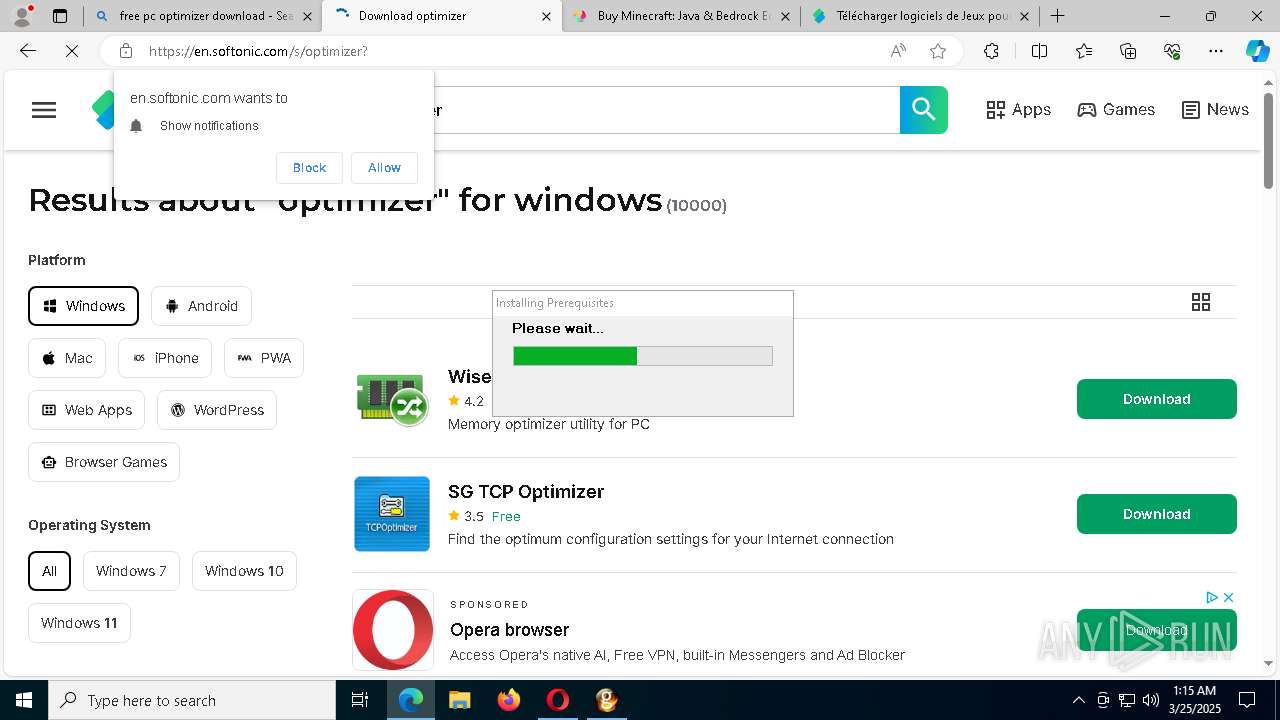
Task: Click the Wise memory optimizer app icon
Action: 392,398
